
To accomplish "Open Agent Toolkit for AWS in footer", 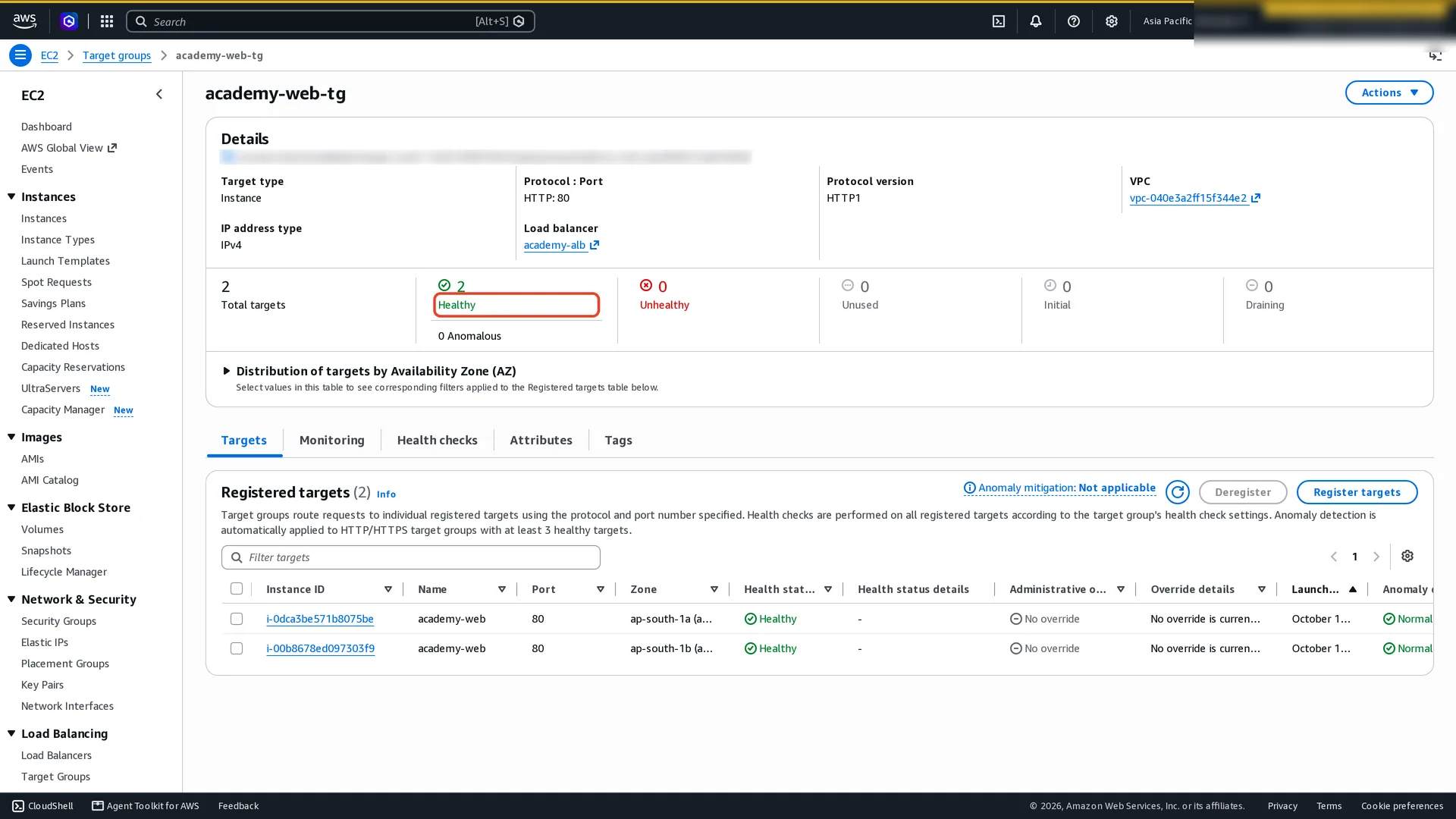I will tap(146, 806).
